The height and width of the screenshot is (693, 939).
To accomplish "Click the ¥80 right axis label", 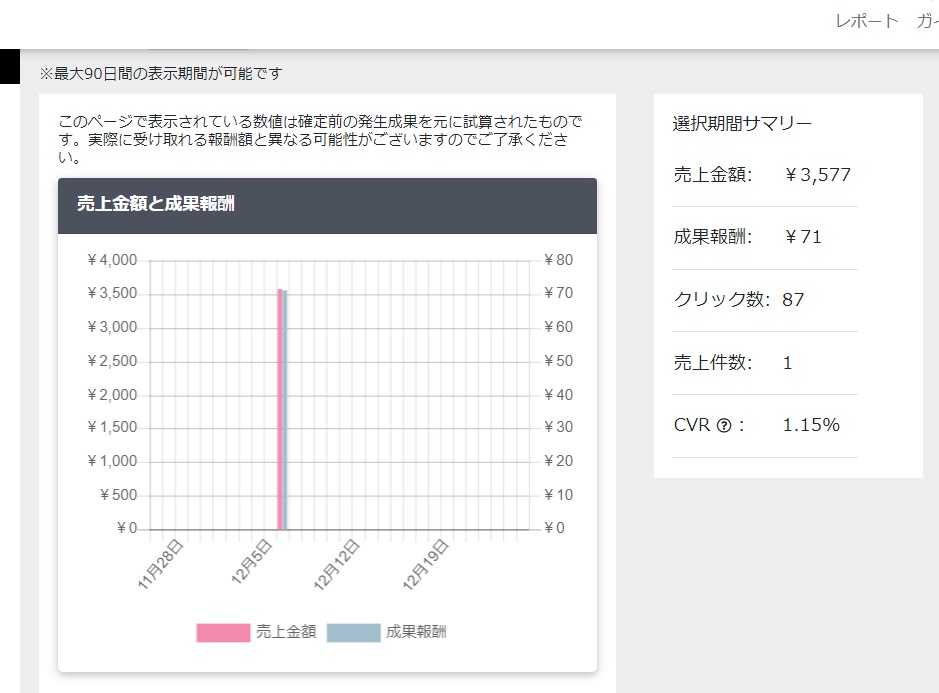I will click(x=558, y=260).
